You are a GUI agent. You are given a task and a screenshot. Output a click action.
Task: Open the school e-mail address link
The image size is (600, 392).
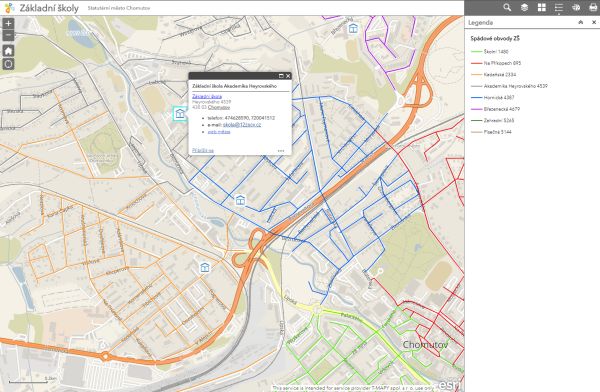[242, 125]
